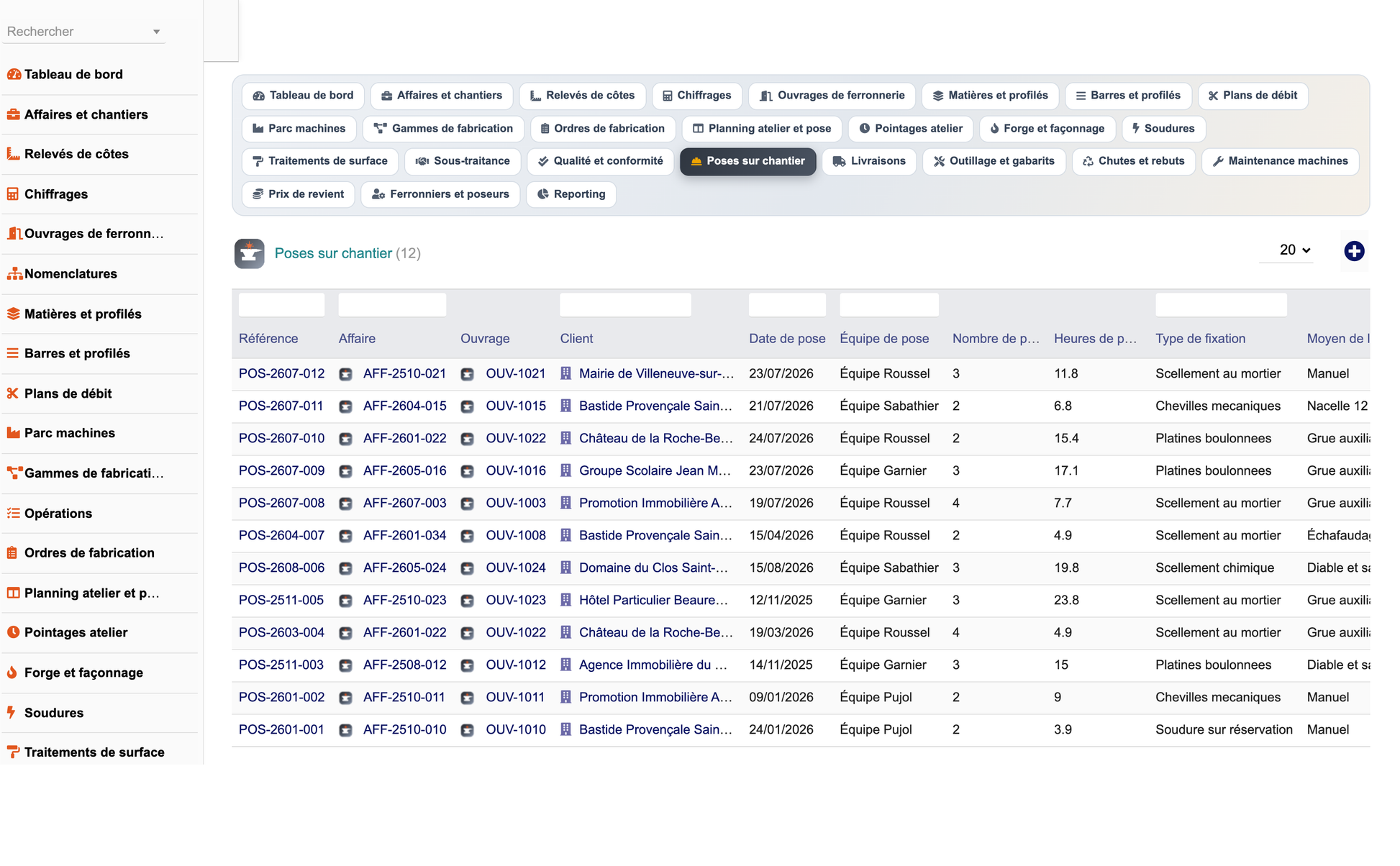Click the Tableau de bord sidebar icon

(x=14, y=74)
